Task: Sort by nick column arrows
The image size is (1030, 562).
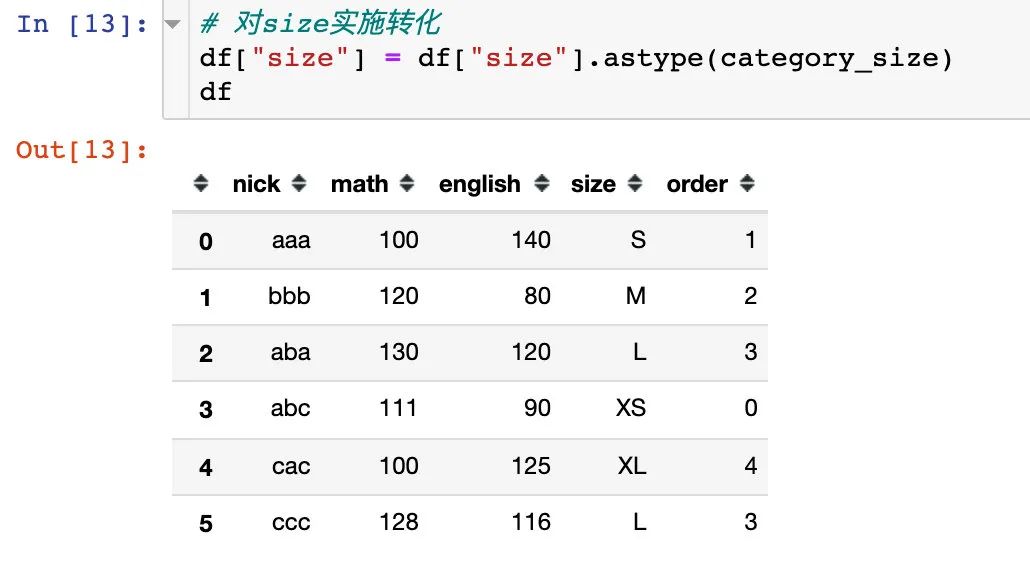Action: point(299,183)
